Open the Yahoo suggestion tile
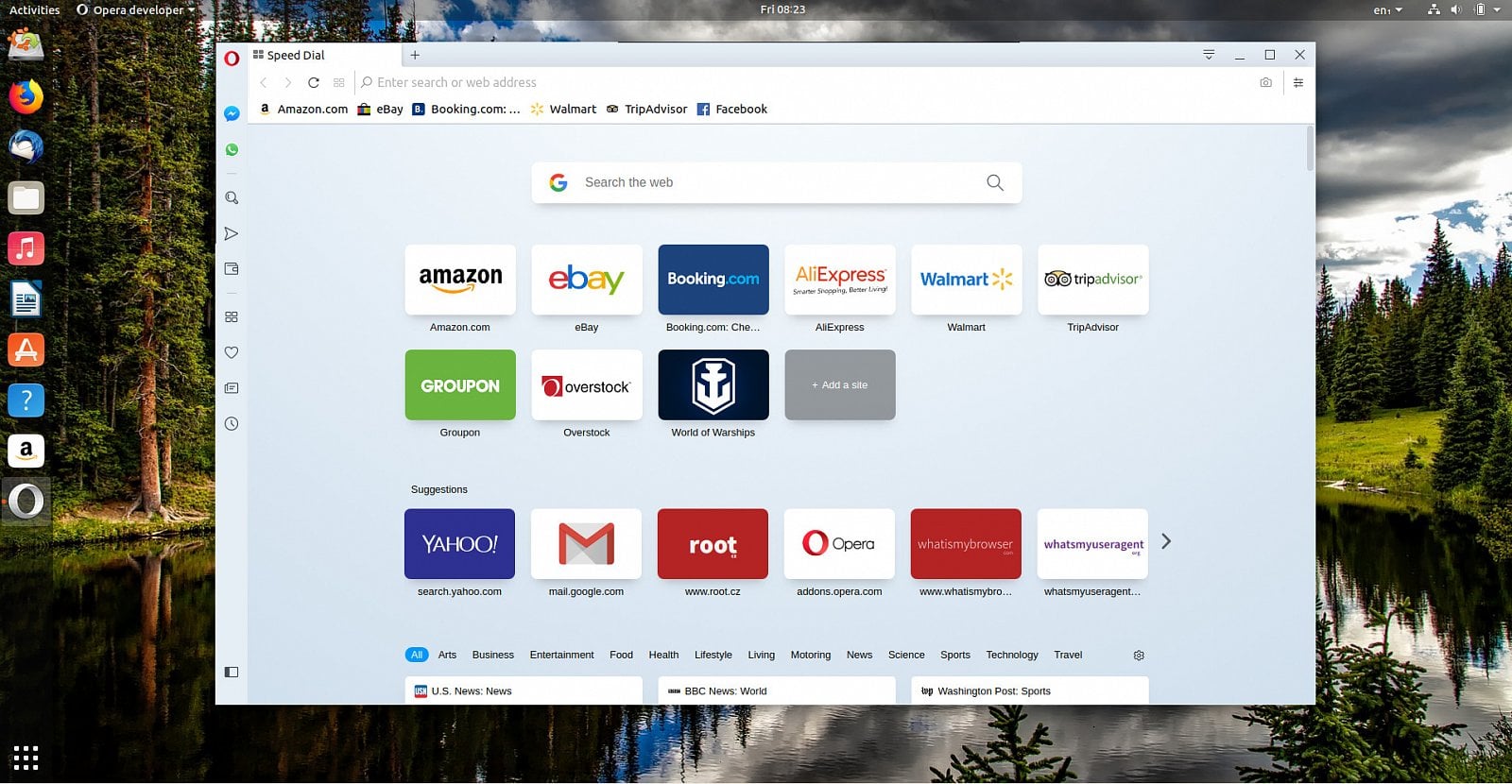Image resolution: width=1512 pixels, height=784 pixels. pos(460,544)
